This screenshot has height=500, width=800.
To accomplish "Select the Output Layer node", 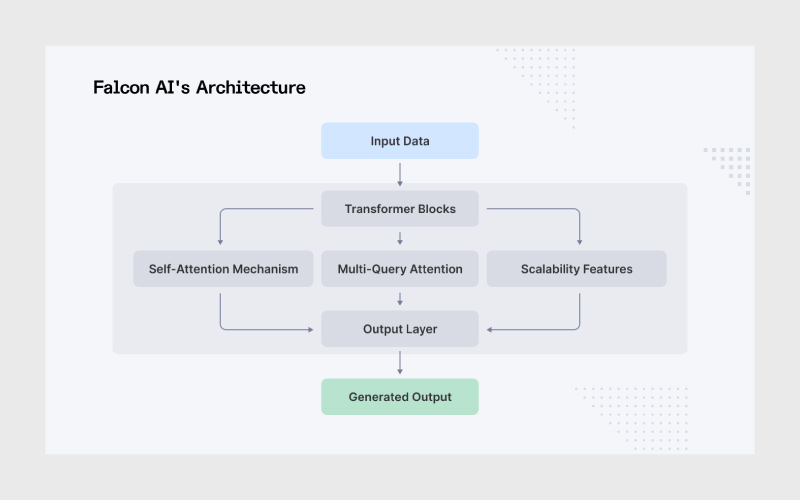I will coord(400,329).
